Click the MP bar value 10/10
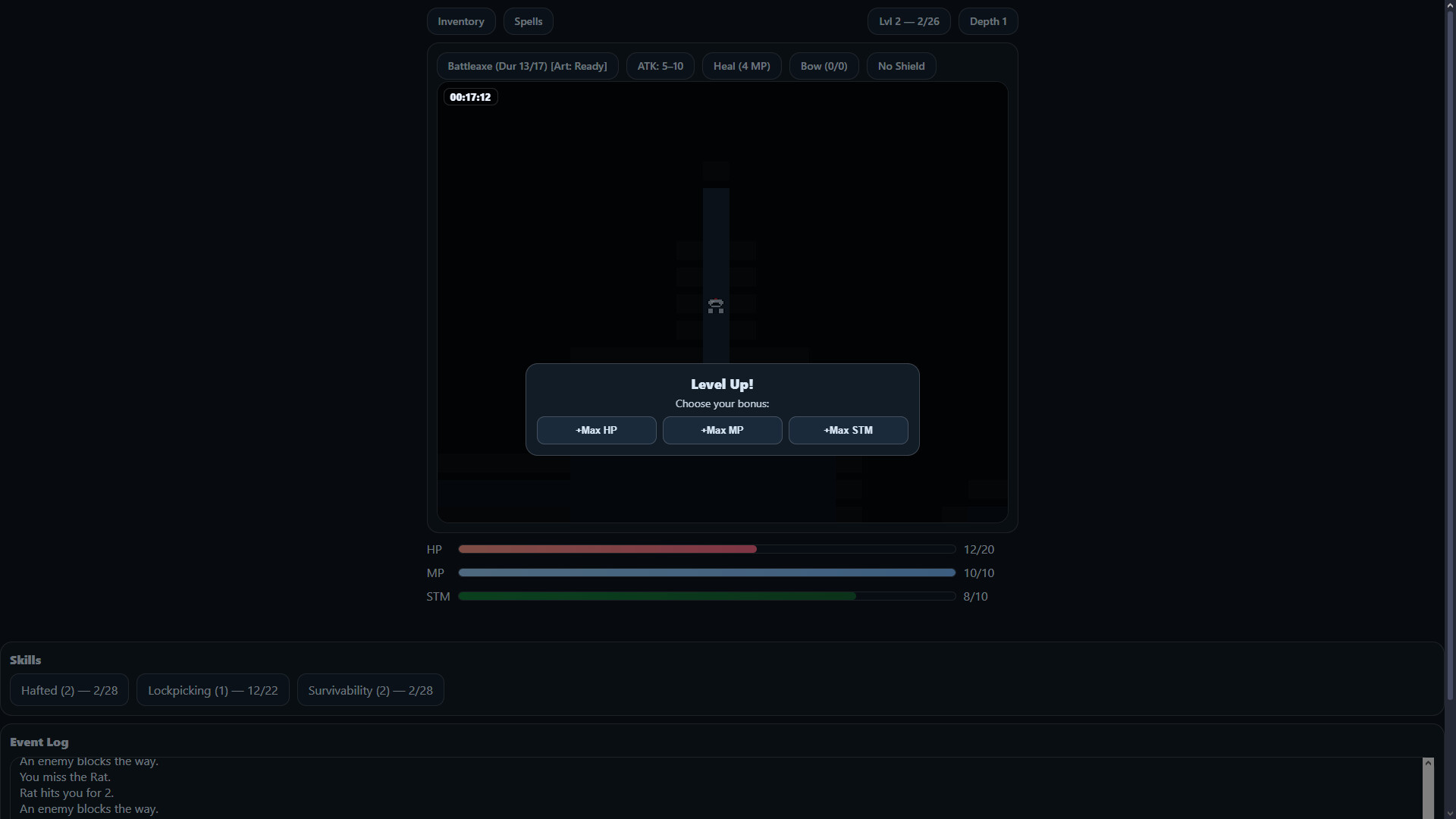 coord(979,573)
